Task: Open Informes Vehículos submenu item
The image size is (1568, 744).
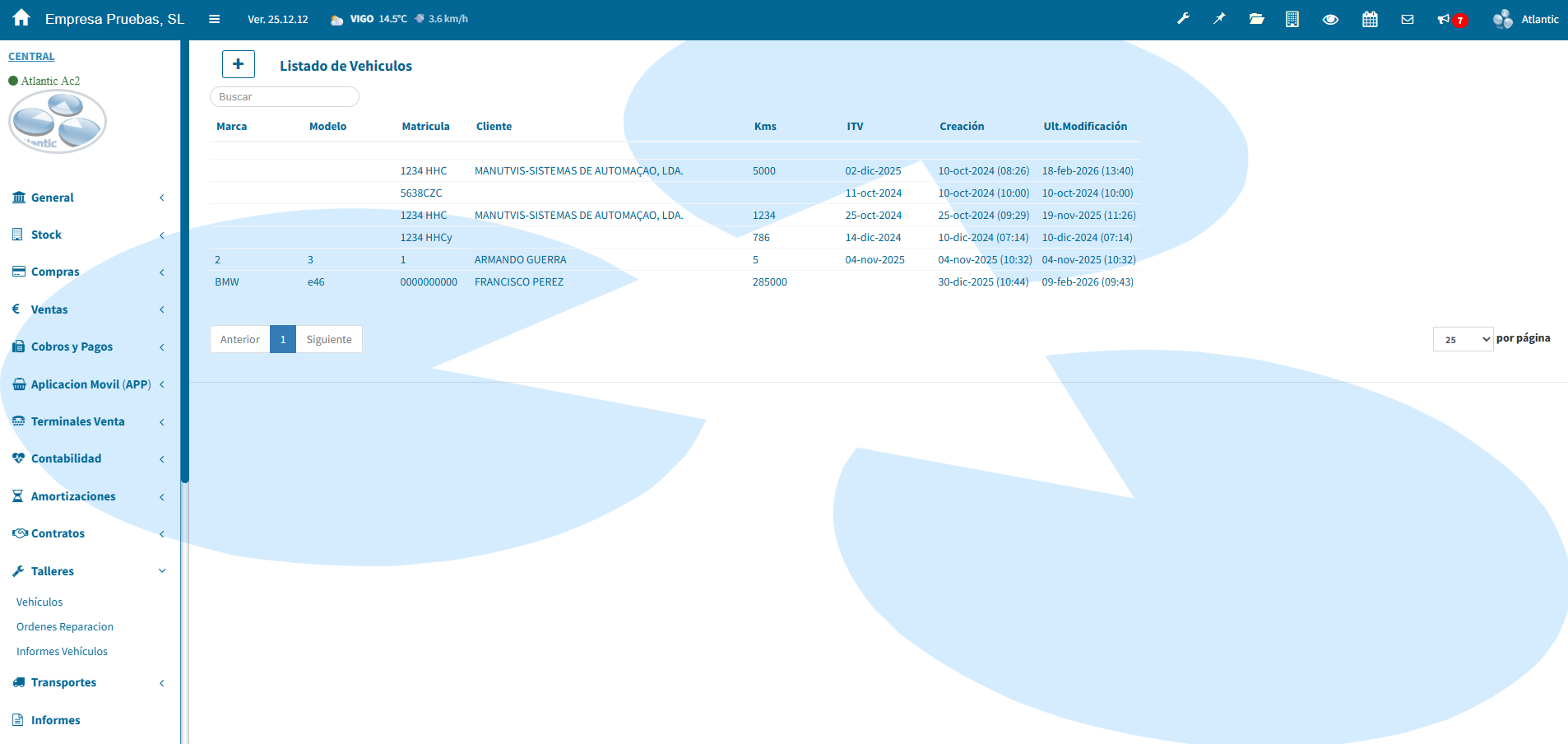Action: coord(62,652)
